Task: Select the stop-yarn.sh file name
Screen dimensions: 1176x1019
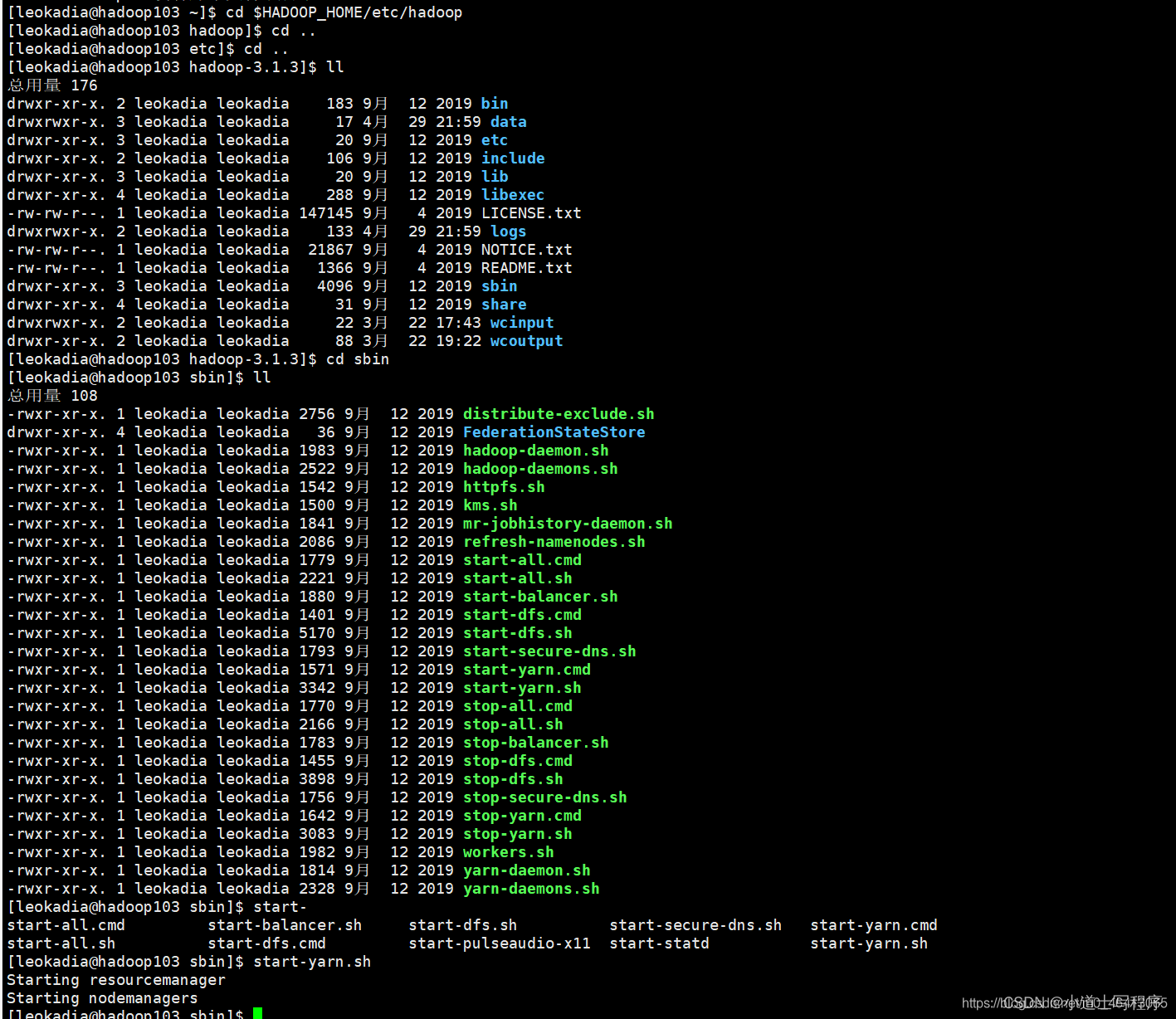Action: coord(518,834)
